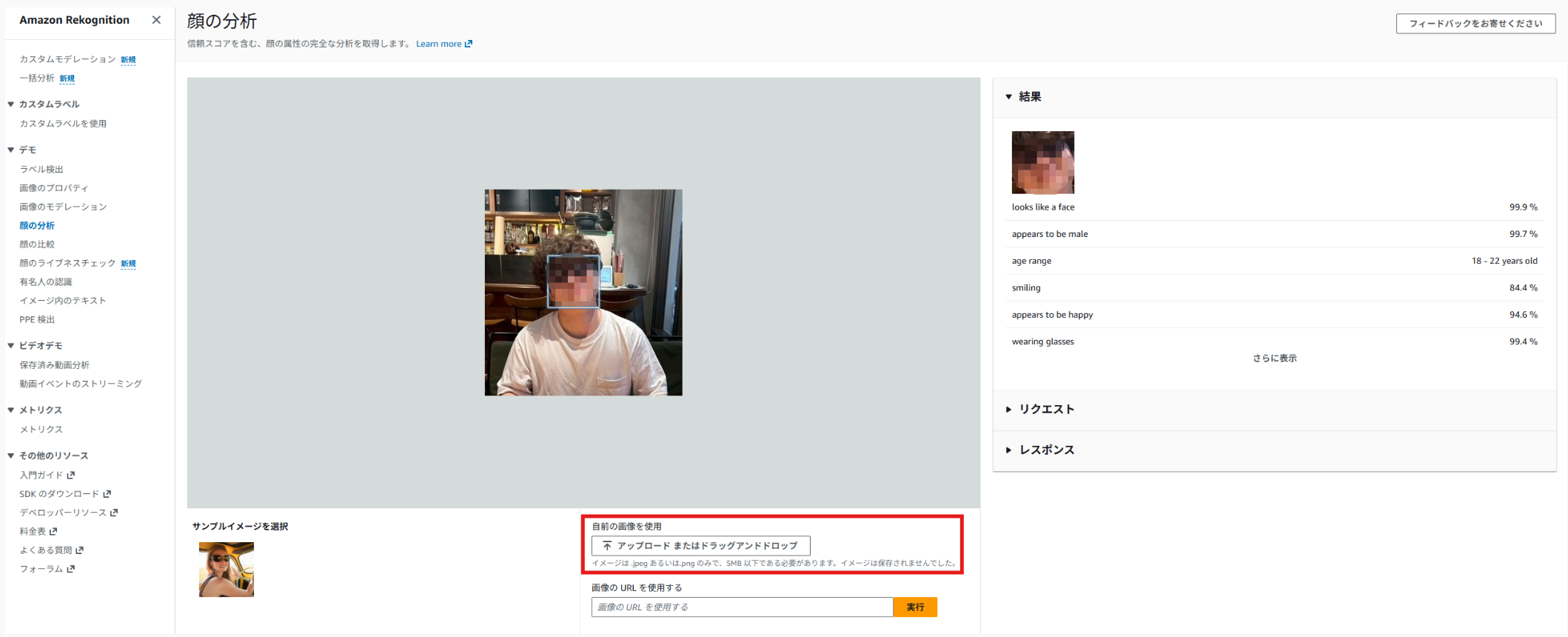
Task: Click the uploaded photo in the viewer
Action: click(x=583, y=293)
